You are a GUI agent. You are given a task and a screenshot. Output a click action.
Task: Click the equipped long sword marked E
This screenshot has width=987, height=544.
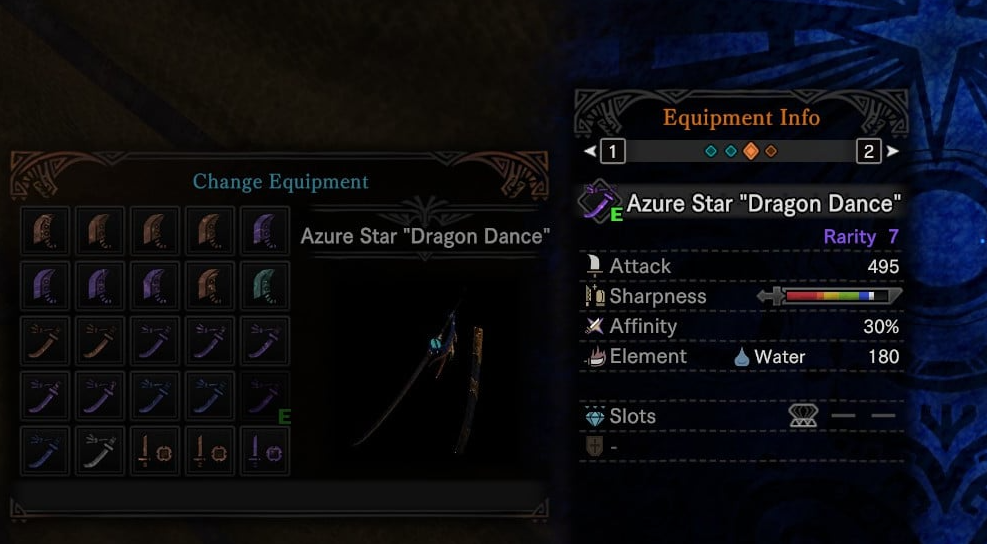coord(264,396)
